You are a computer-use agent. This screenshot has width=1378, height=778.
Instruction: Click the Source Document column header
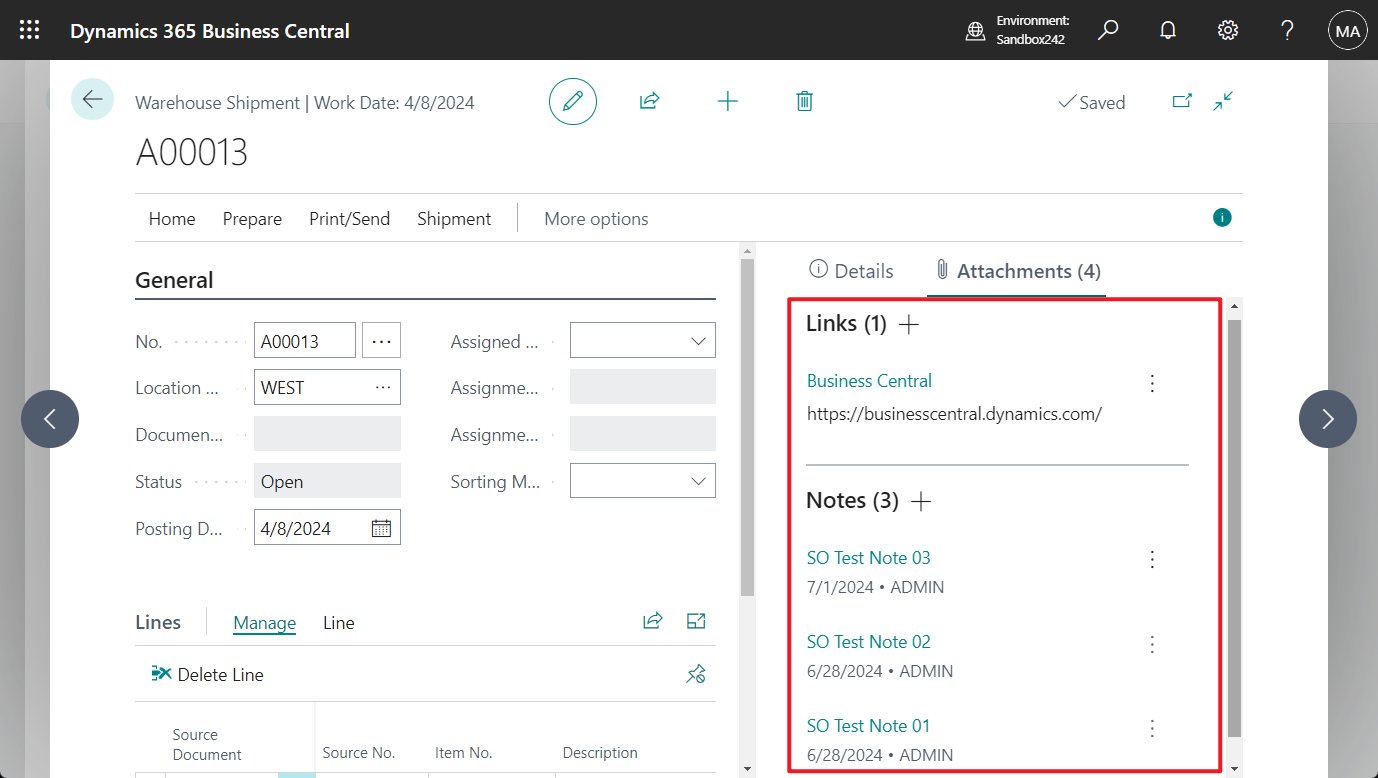point(207,745)
